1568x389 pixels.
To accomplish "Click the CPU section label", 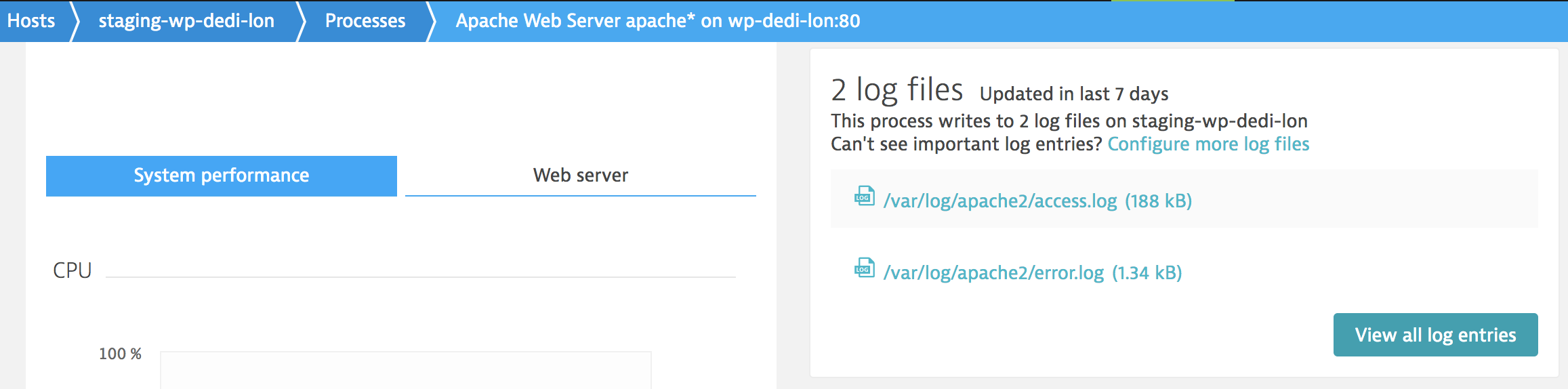I will [x=72, y=270].
